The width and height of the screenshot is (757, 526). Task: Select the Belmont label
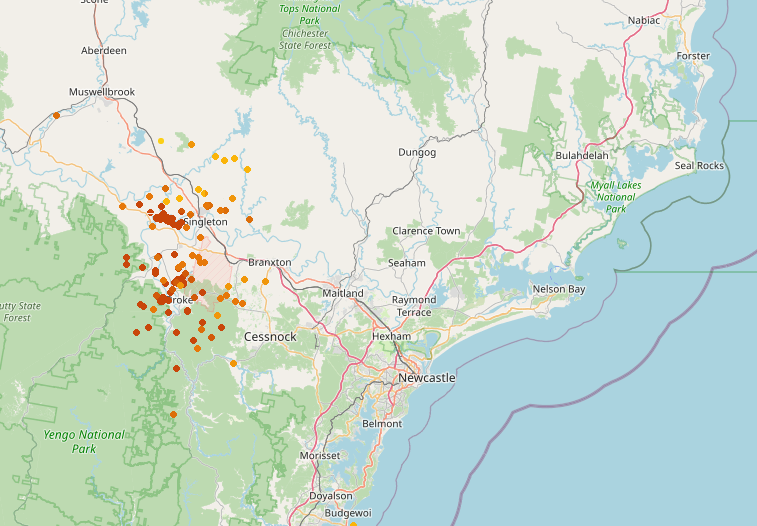pos(382,424)
